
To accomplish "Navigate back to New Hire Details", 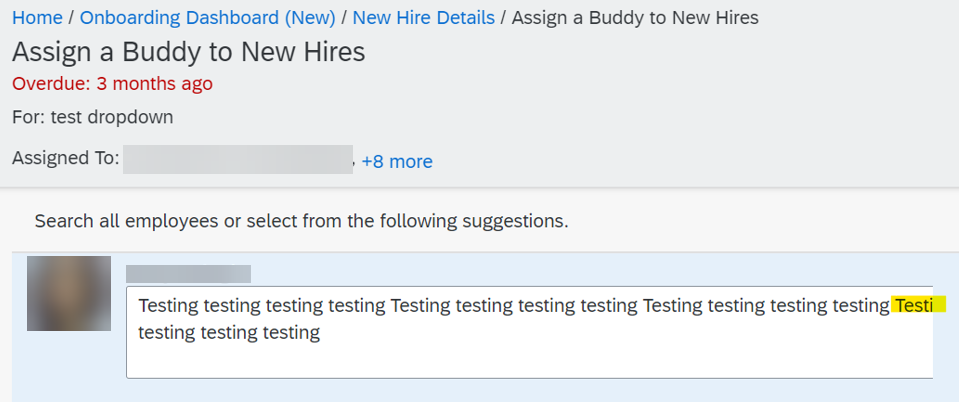I will pos(423,18).
